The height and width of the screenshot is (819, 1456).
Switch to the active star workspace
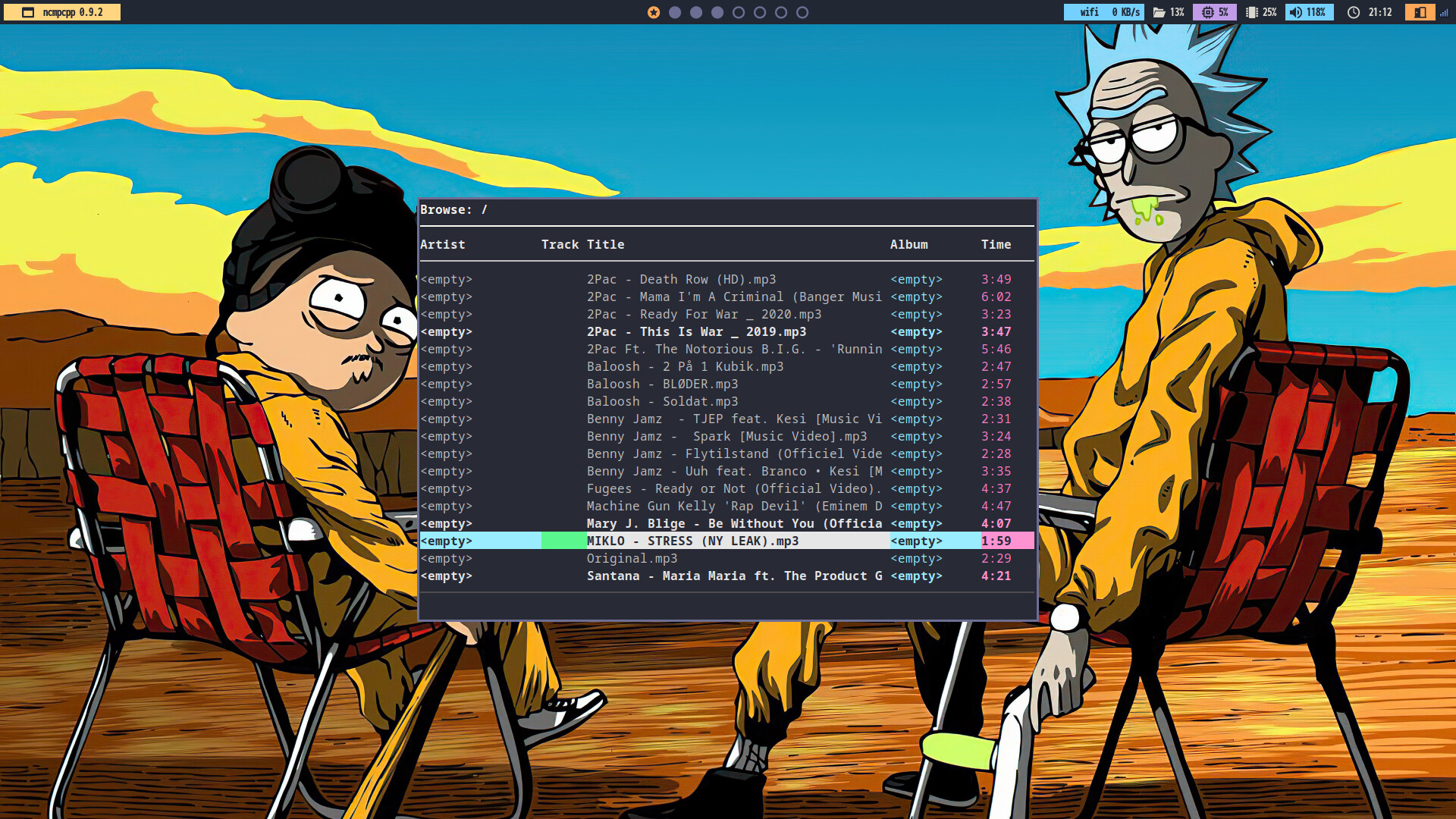[x=654, y=12]
